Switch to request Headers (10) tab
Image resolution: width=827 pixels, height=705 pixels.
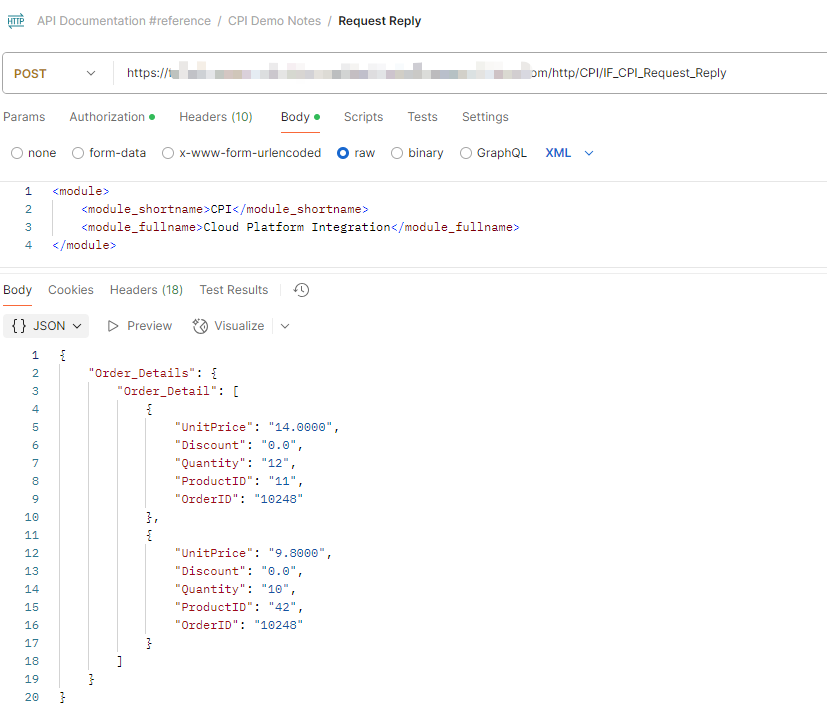point(216,117)
